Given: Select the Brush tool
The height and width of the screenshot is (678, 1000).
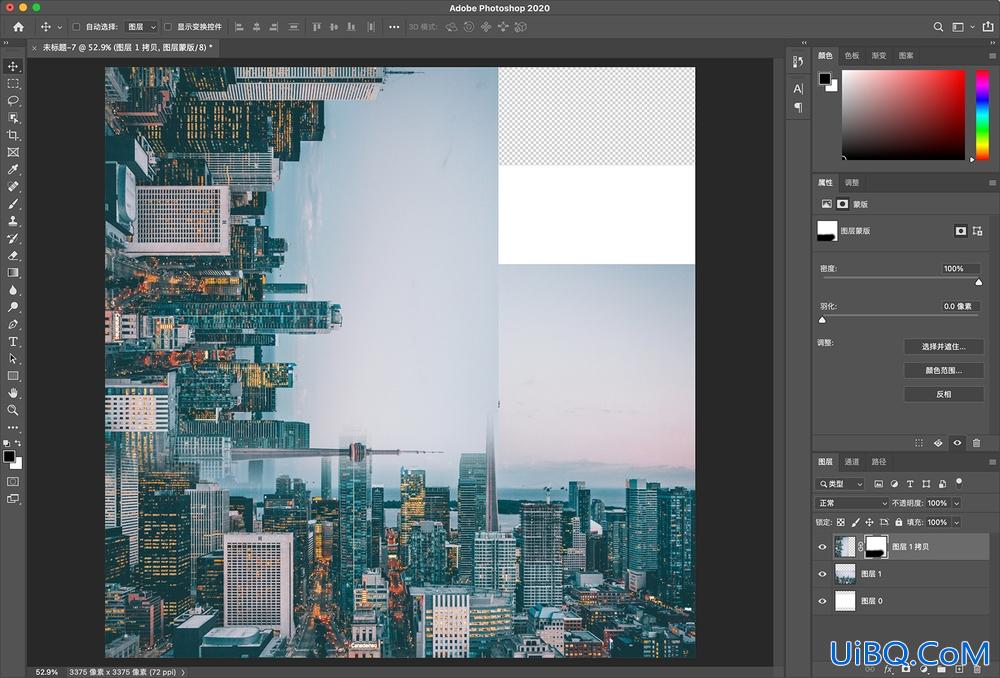Looking at the screenshot, I should tap(13, 204).
